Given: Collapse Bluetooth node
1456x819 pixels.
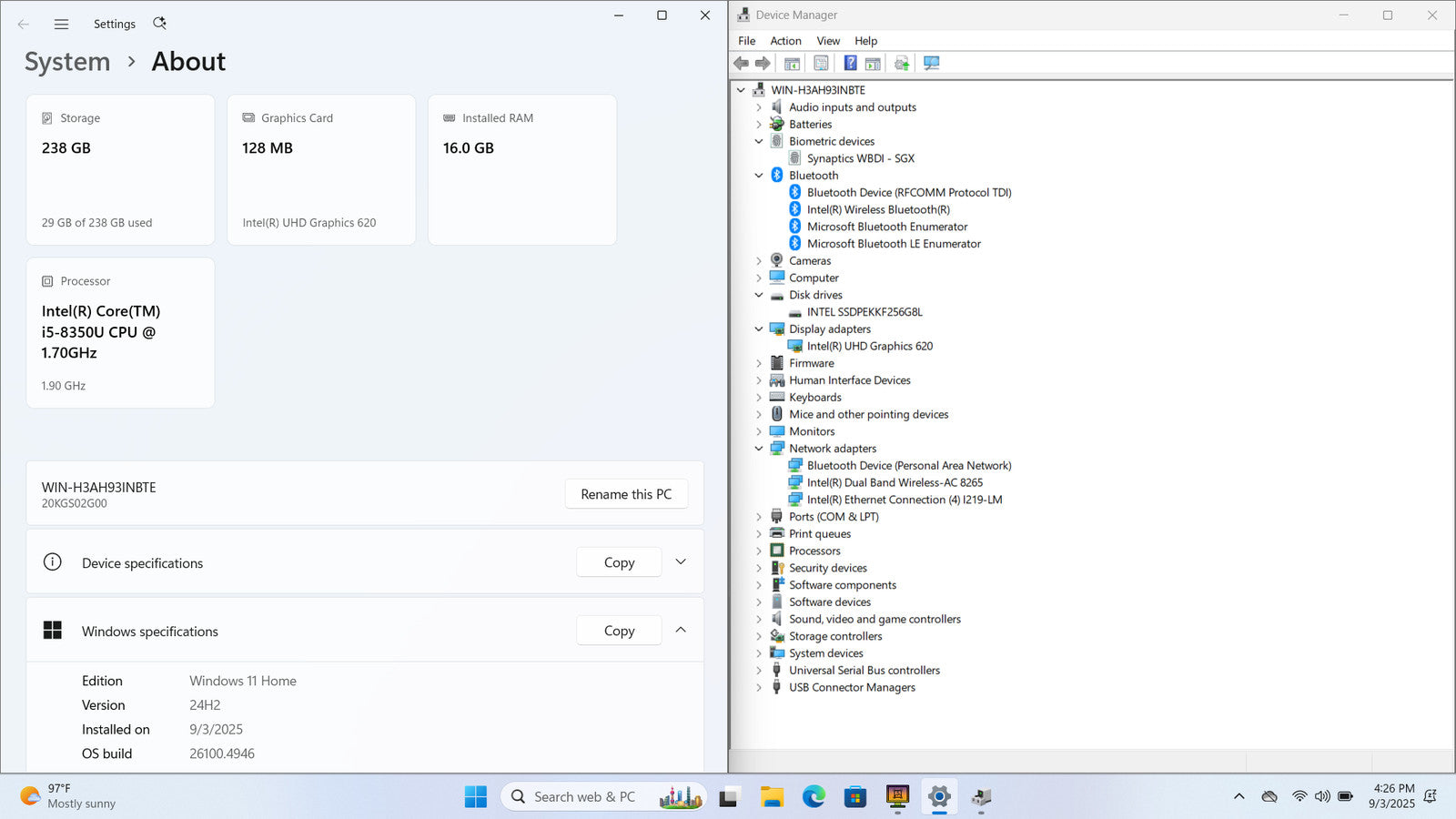Looking at the screenshot, I should tap(759, 176).
